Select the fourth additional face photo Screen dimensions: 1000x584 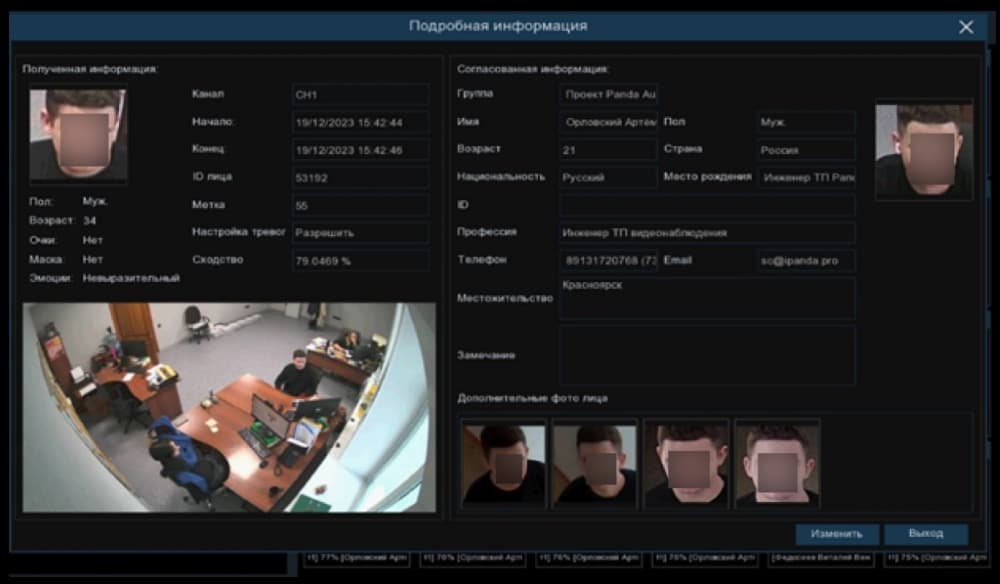click(777, 464)
